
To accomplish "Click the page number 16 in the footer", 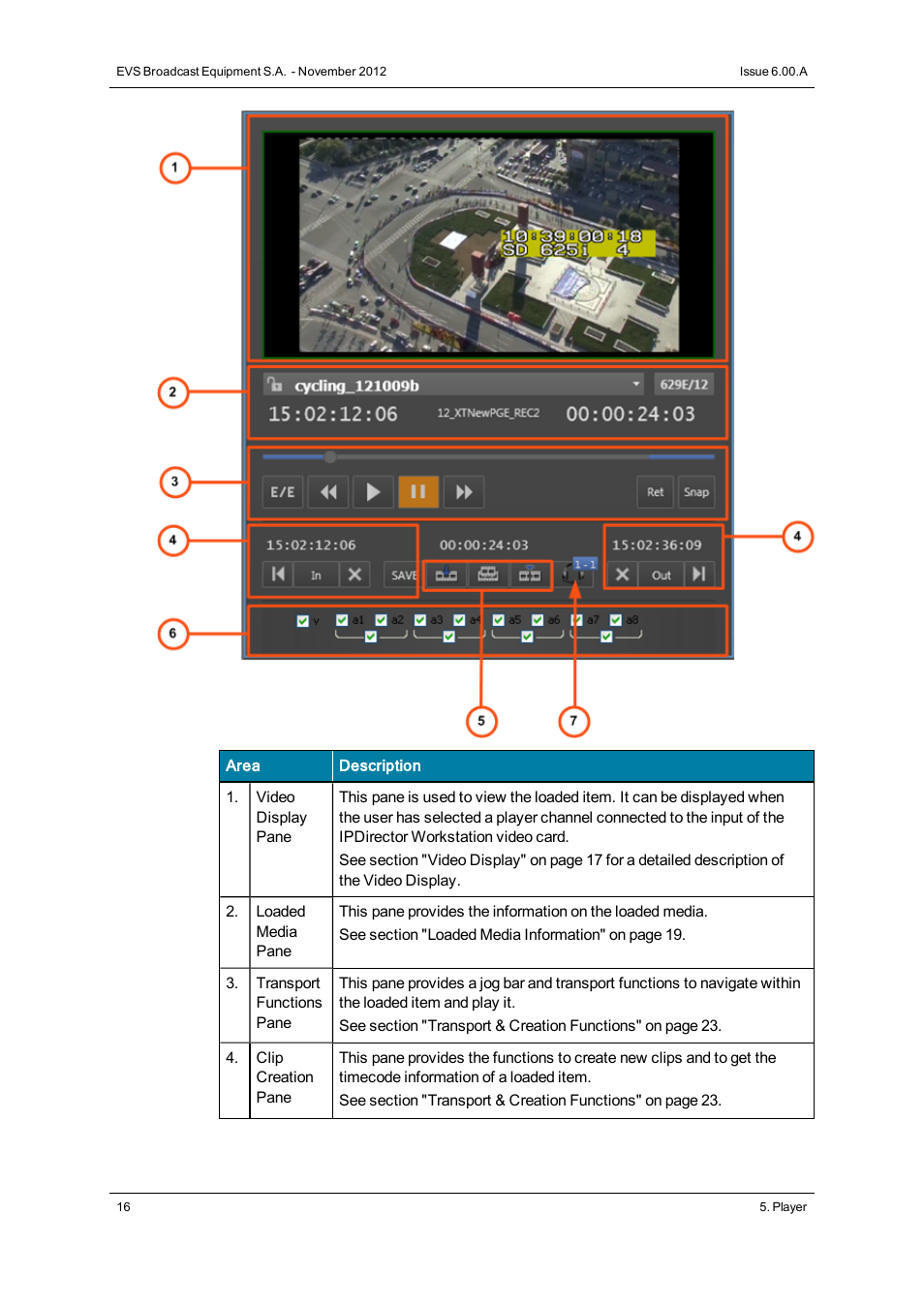I will pyautogui.click(x=124, y=1207).
